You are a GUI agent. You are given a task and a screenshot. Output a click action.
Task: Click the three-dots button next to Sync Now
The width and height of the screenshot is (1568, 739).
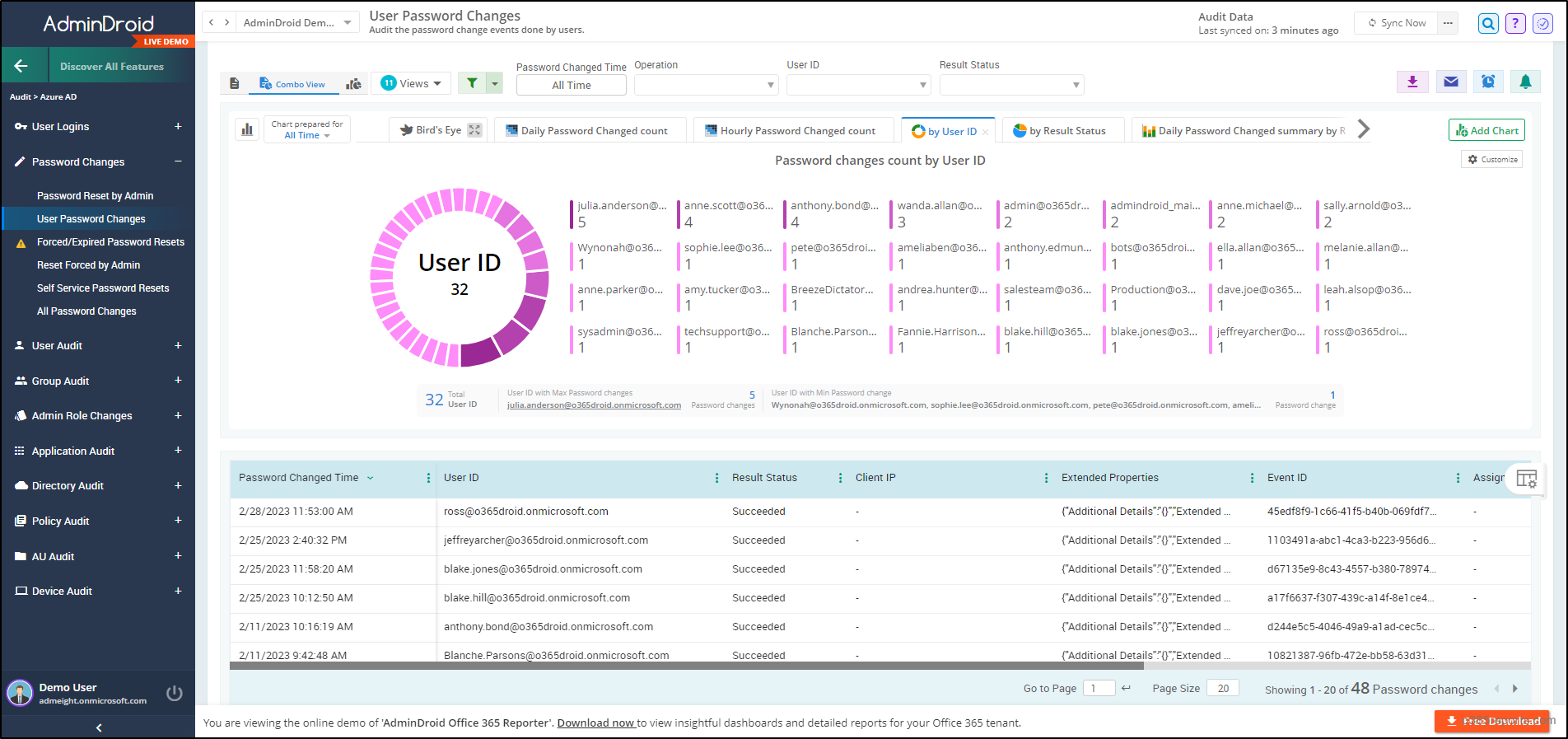pos(1447,23)
